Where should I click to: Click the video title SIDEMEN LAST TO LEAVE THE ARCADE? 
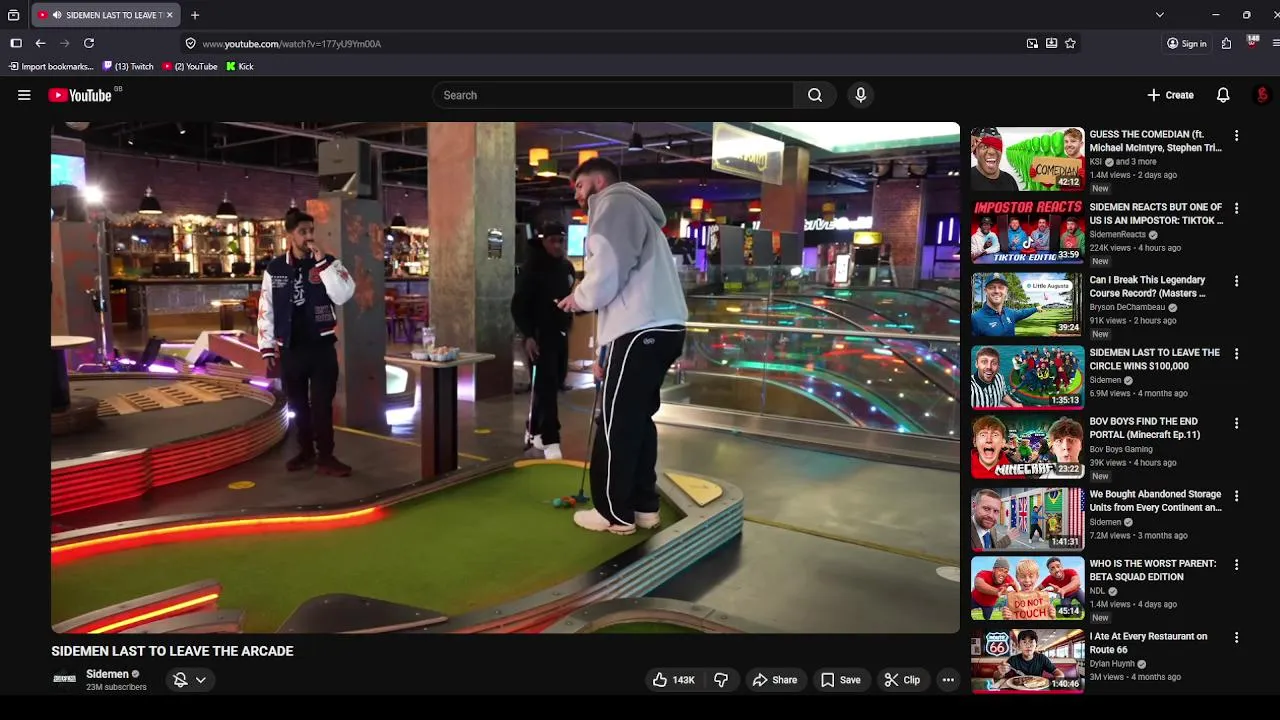point(172,651)
